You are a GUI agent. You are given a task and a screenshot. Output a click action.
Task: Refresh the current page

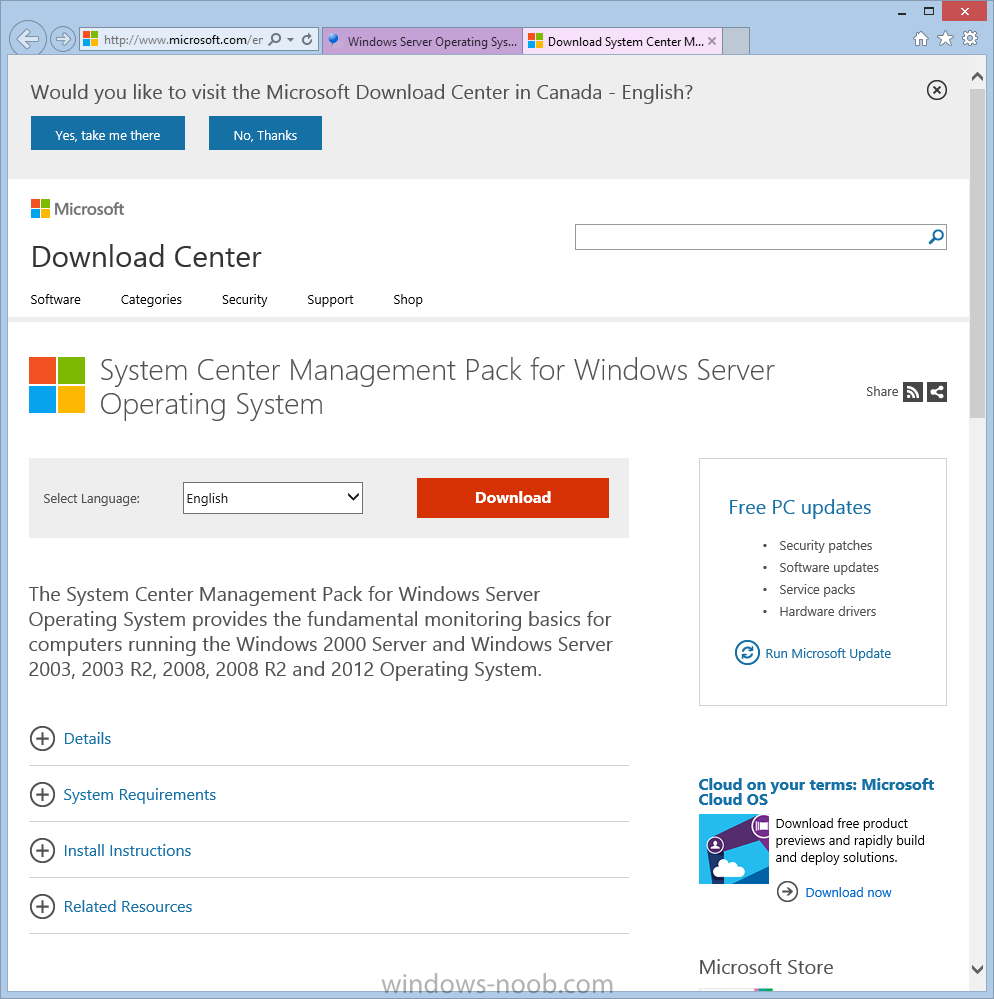[307, 40]
